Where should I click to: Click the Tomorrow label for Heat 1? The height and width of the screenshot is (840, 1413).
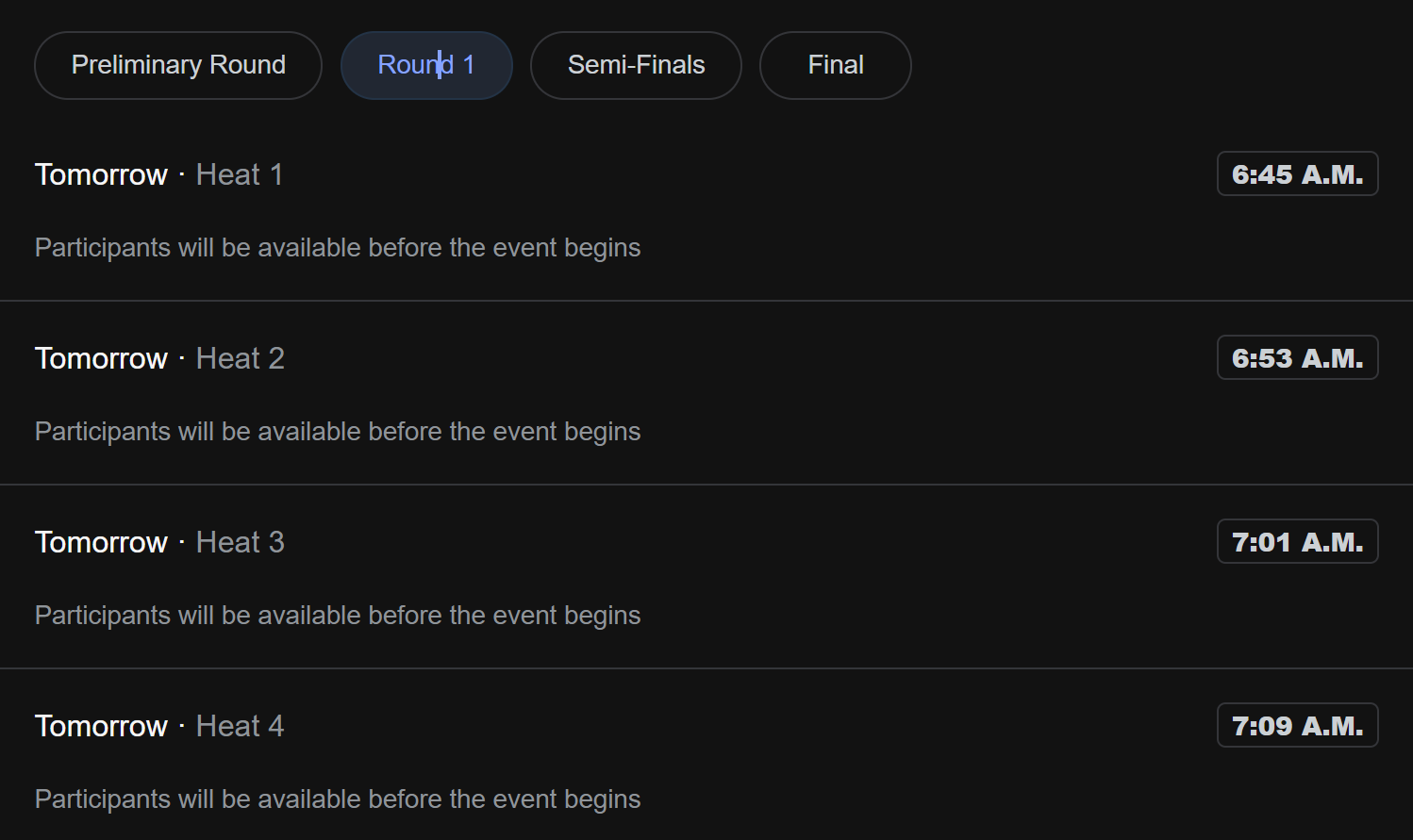(101, 174)
